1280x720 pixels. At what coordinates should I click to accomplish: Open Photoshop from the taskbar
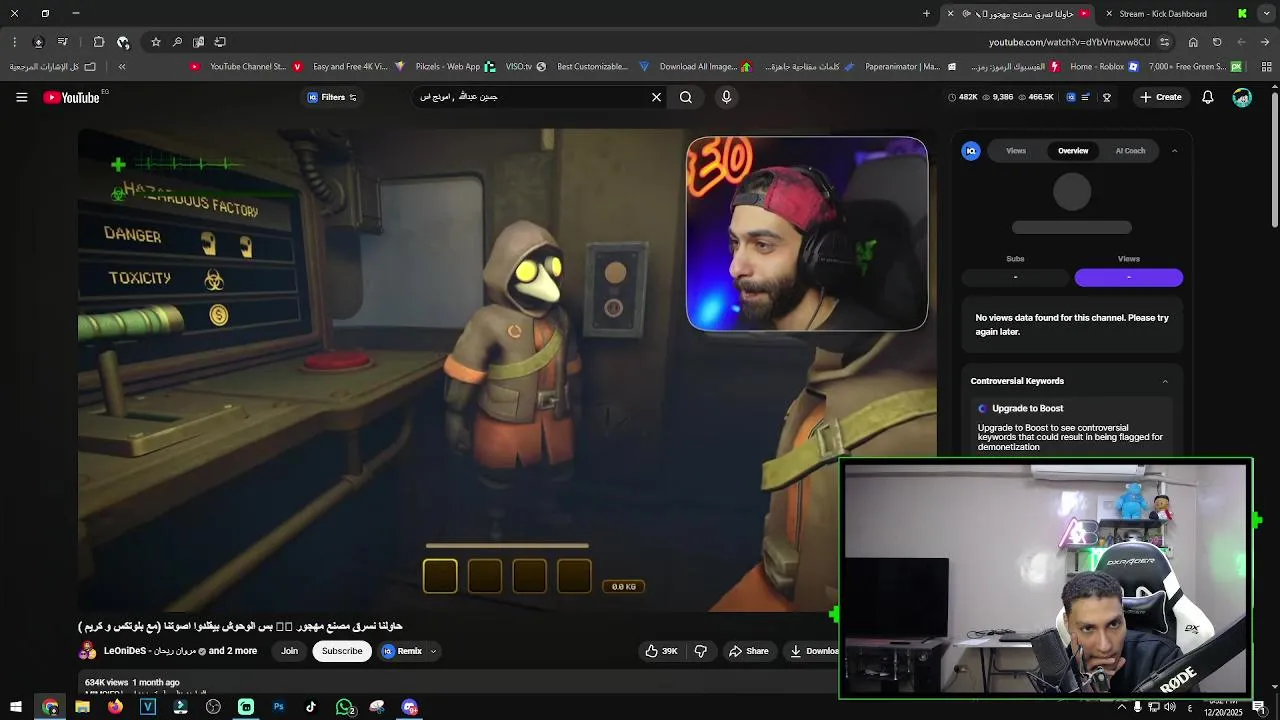click(278, 707)
